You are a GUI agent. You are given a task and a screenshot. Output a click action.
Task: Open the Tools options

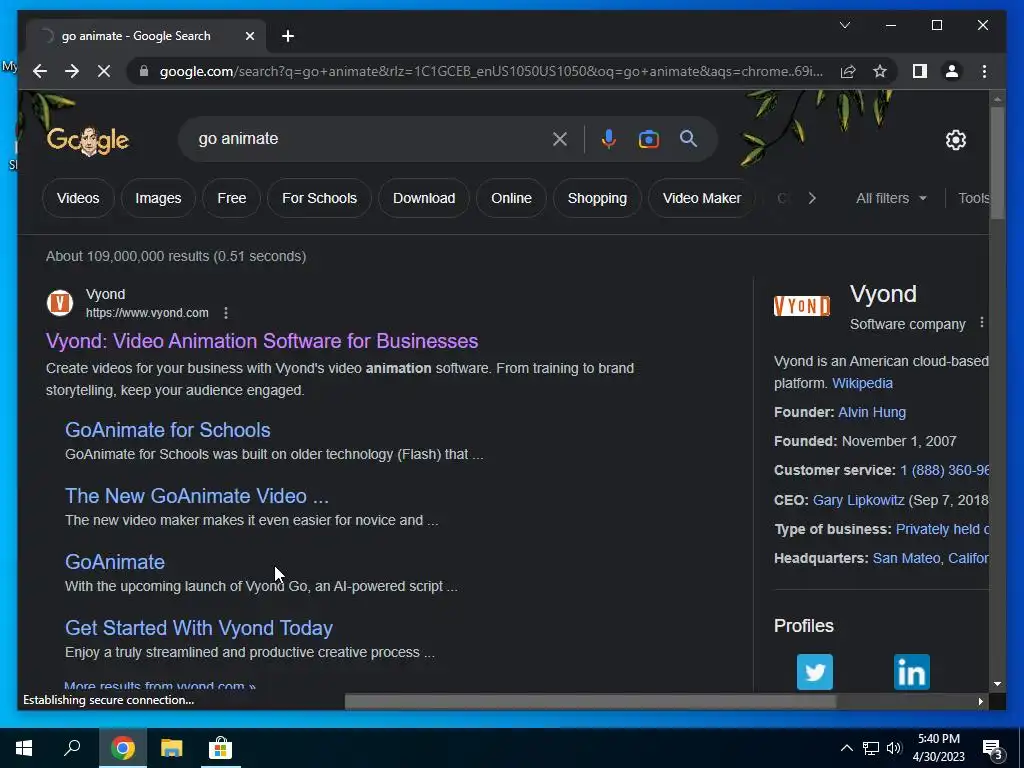(974, 198)
